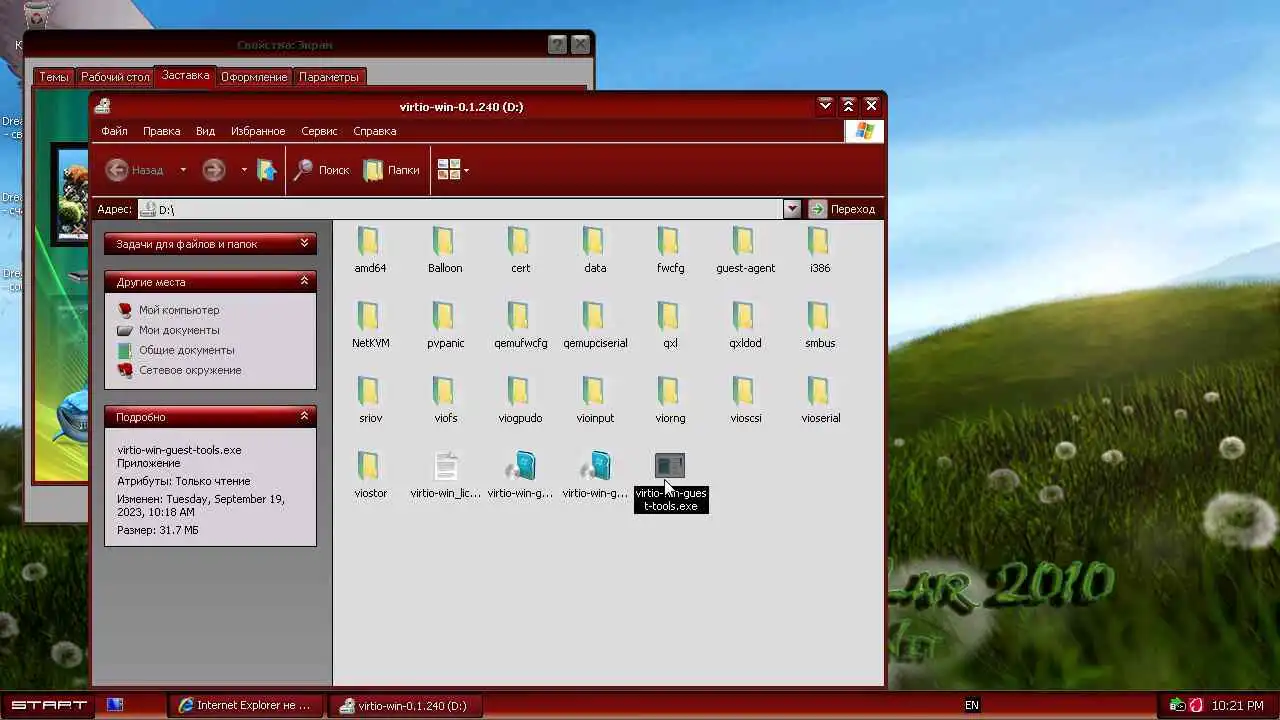Switch to Темы tab in display properties

[x=54, y=77]
